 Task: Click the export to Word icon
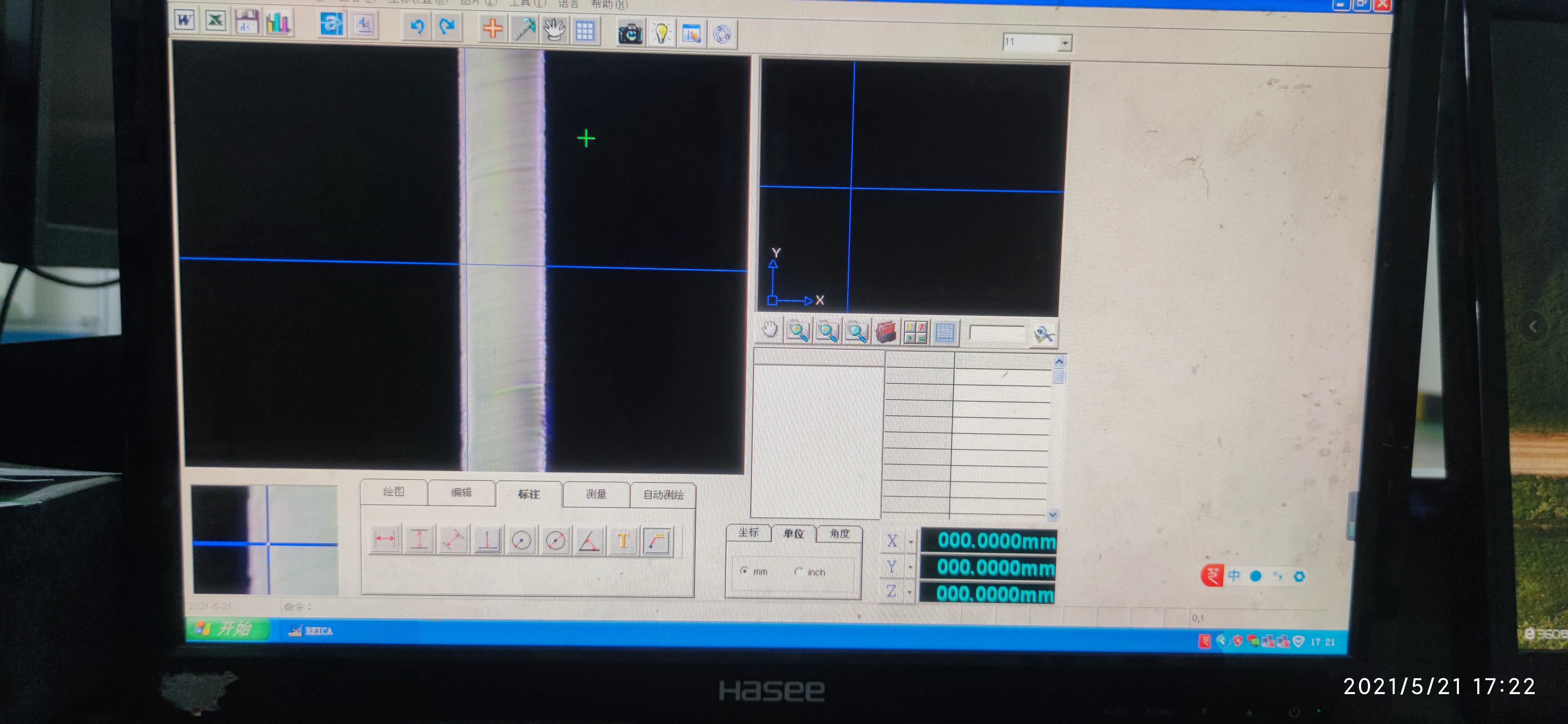(x=185, y=21)
